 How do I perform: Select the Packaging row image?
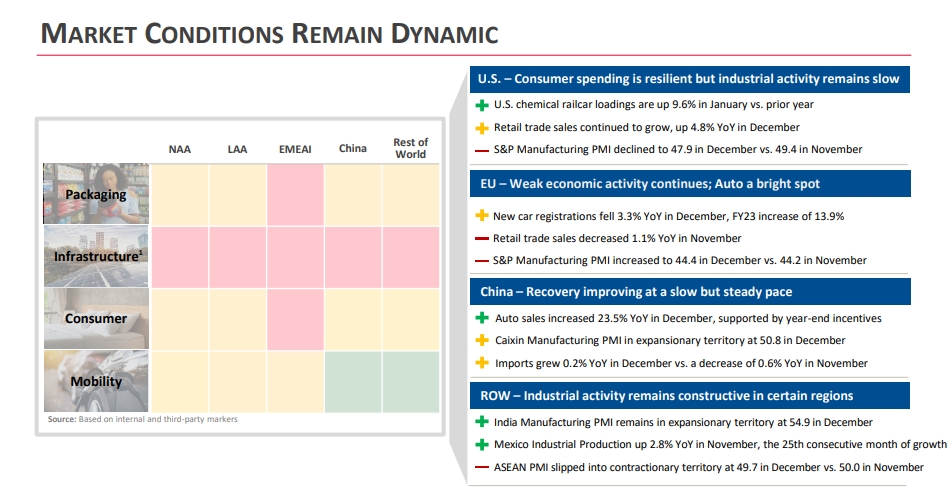pyautogui.click(x=96, y=193)
